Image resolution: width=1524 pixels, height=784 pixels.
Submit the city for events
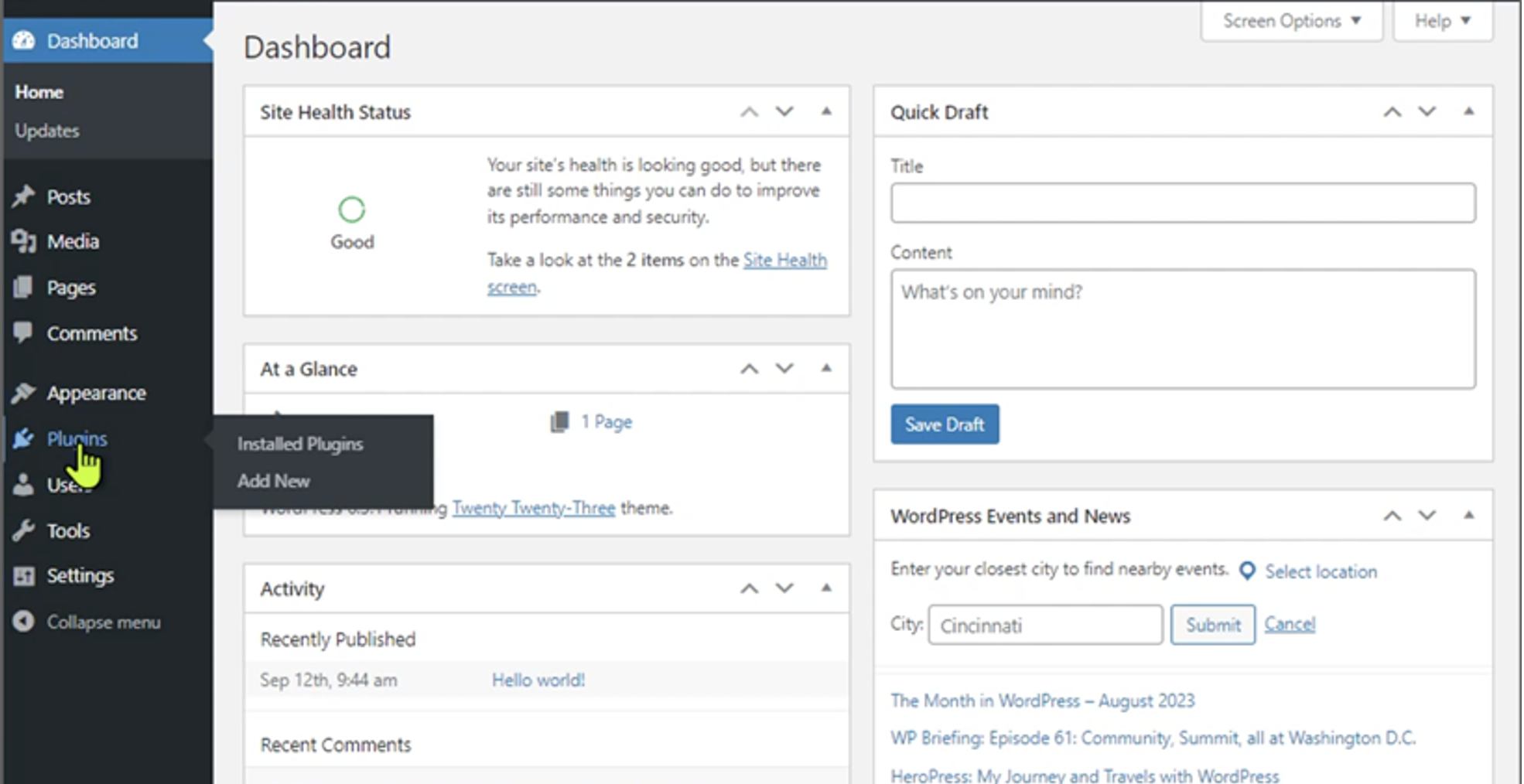pos(1213,625)
